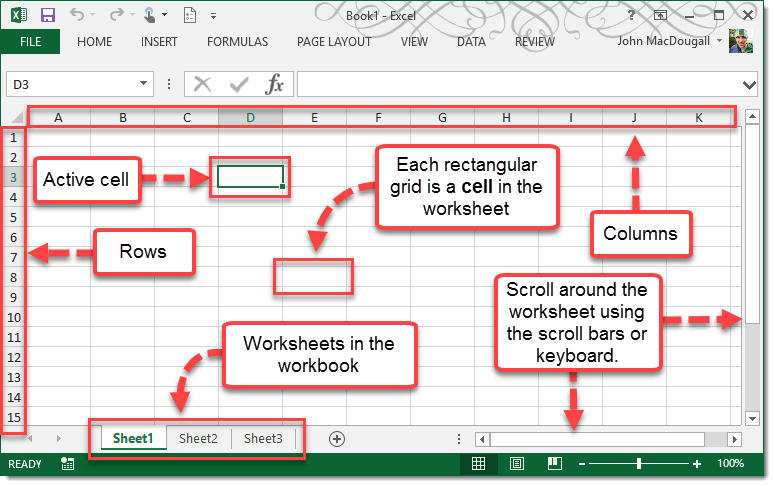Add a new sheet with plus icon
The image size is (774, 486).
point(337,439)
